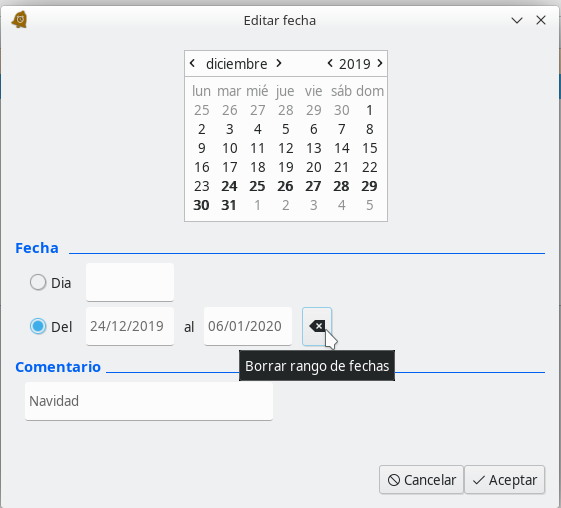
Task: Go to next month arrow after diciembre
Action: click(279, 63)
